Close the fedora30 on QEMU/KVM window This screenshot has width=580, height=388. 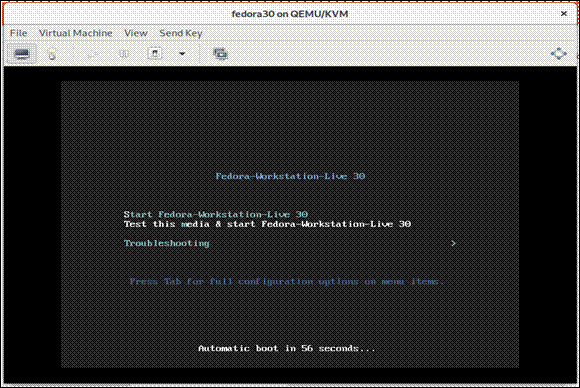pyautogui.click(x=564, y=14)
